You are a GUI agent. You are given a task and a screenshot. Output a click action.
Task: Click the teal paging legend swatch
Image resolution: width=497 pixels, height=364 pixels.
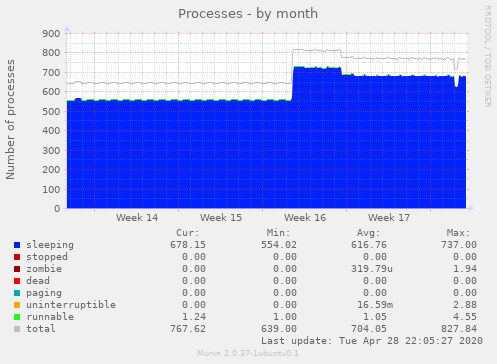(17, 293)
